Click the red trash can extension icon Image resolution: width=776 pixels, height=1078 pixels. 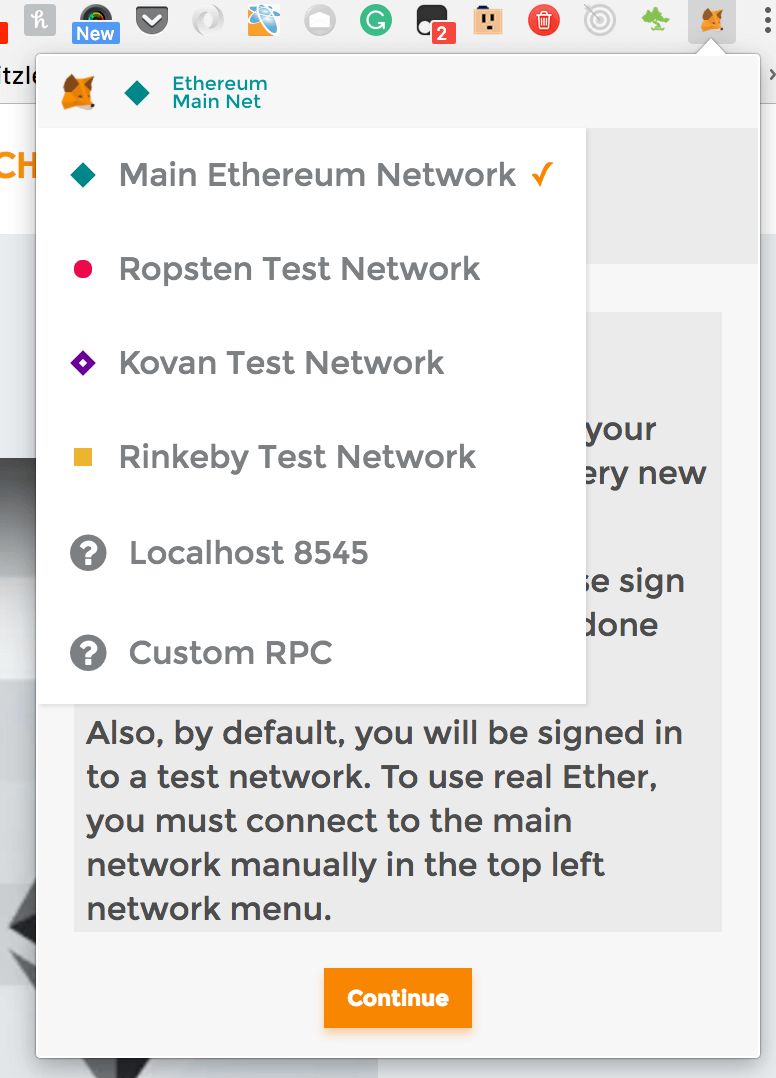coord(544,21)
